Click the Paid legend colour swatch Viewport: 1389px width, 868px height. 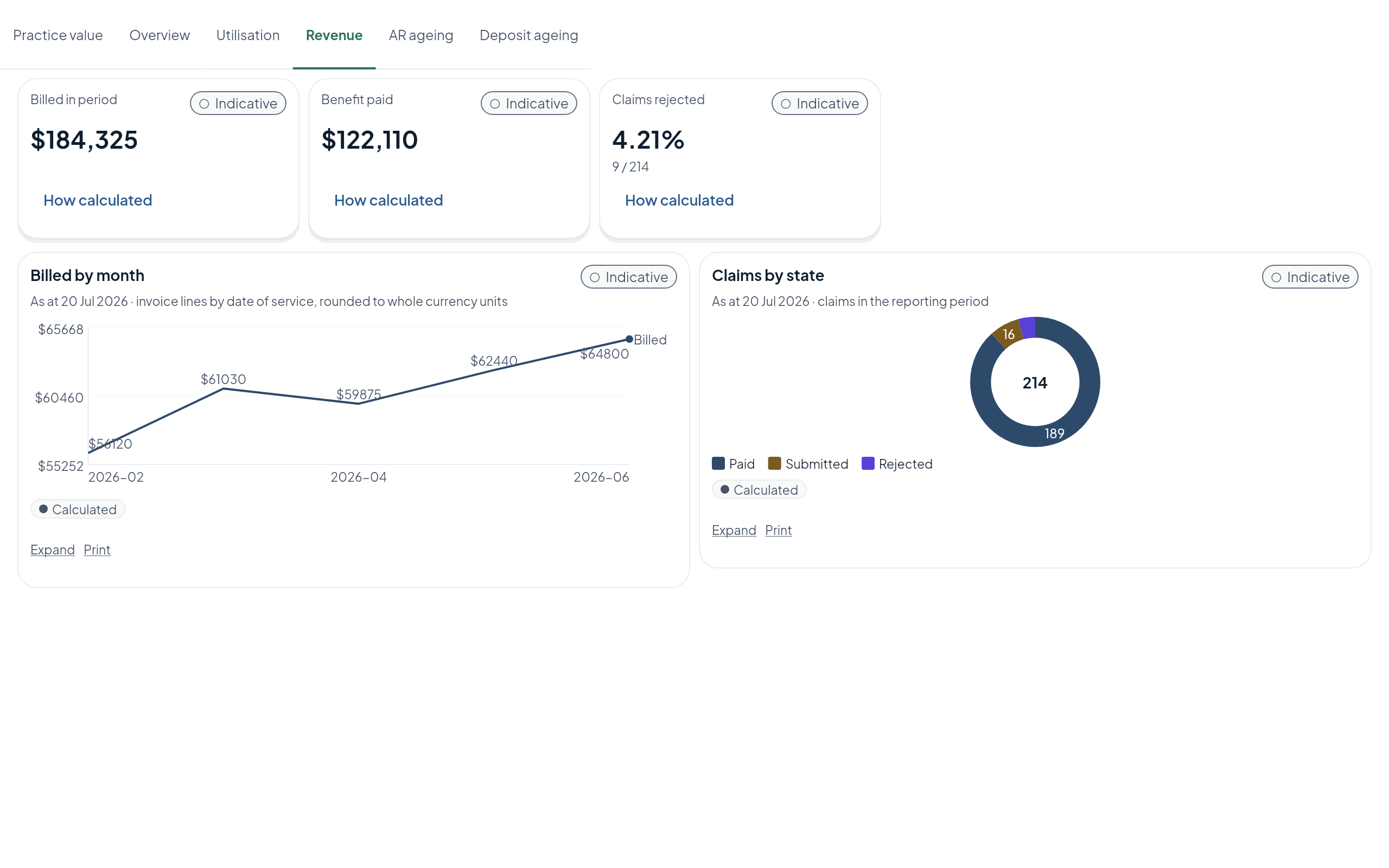pyautogui.click(x=718, y=463)
